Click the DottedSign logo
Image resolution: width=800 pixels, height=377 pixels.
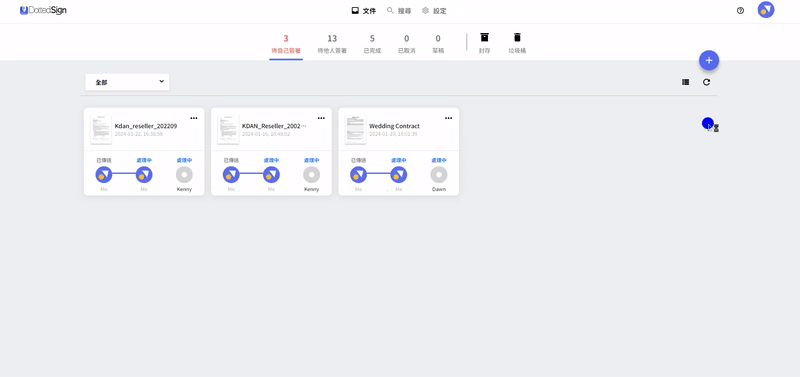tap(43, 10)
